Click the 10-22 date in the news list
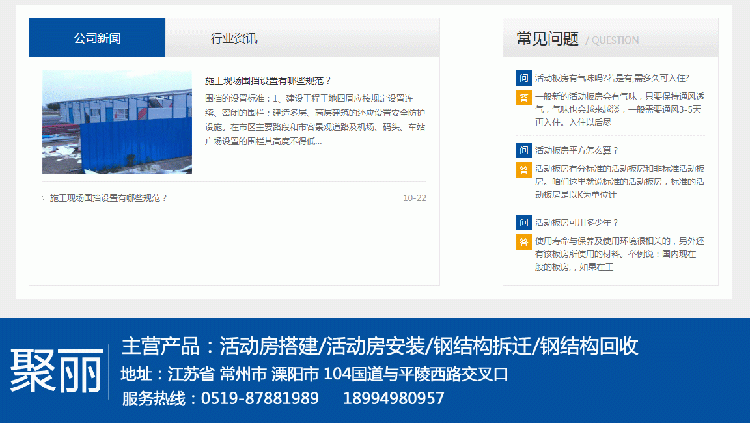750x423 pixels. click(x=414, y=198)
